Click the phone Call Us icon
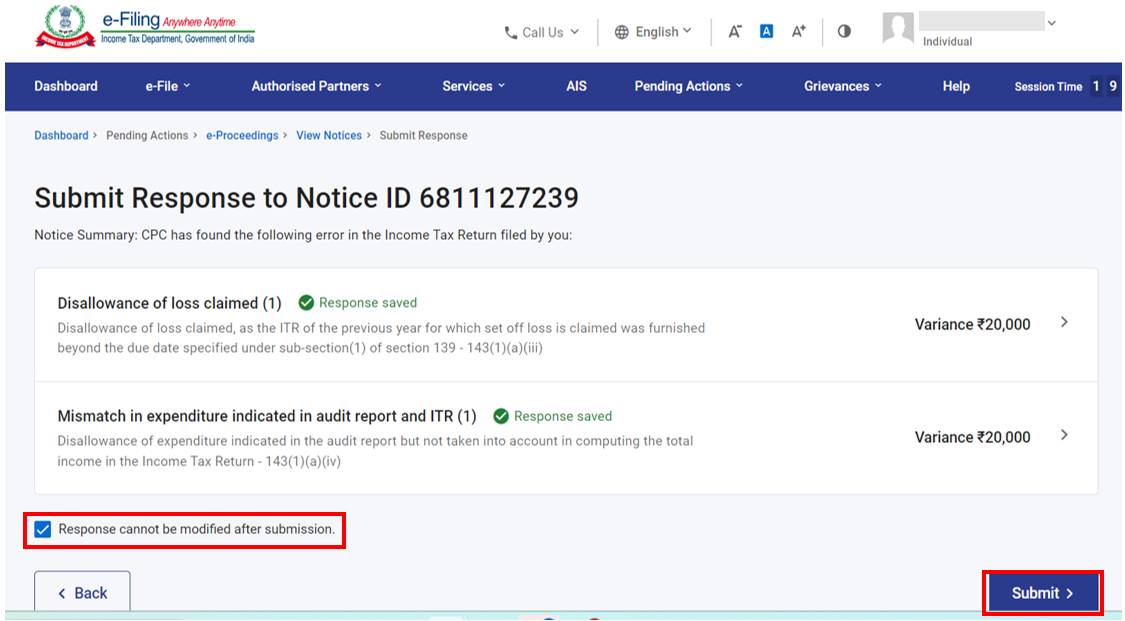1125x621 pixels. coord(511,32)
